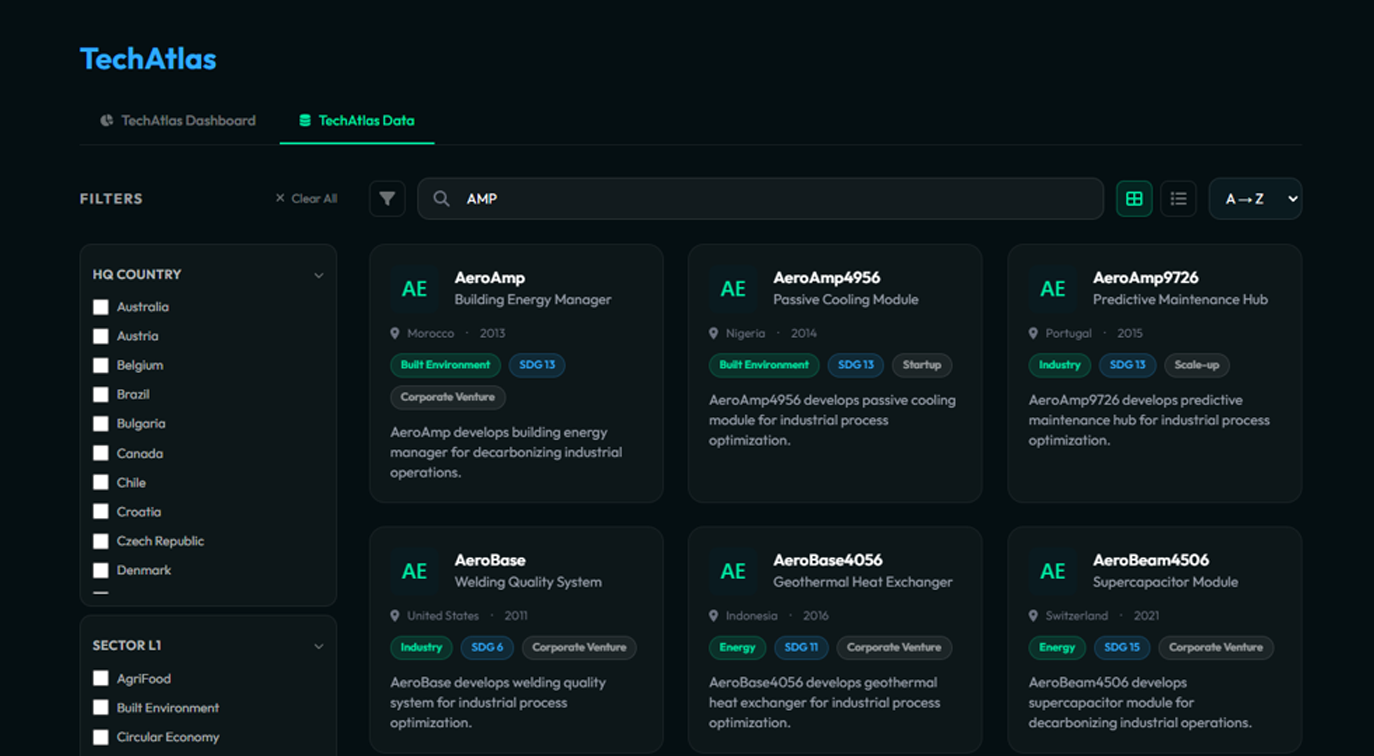Image resolution: width=1374 pixels, height=756 pixels.
Task: Click location pin icon on AeroBase card
Action: 395,616
